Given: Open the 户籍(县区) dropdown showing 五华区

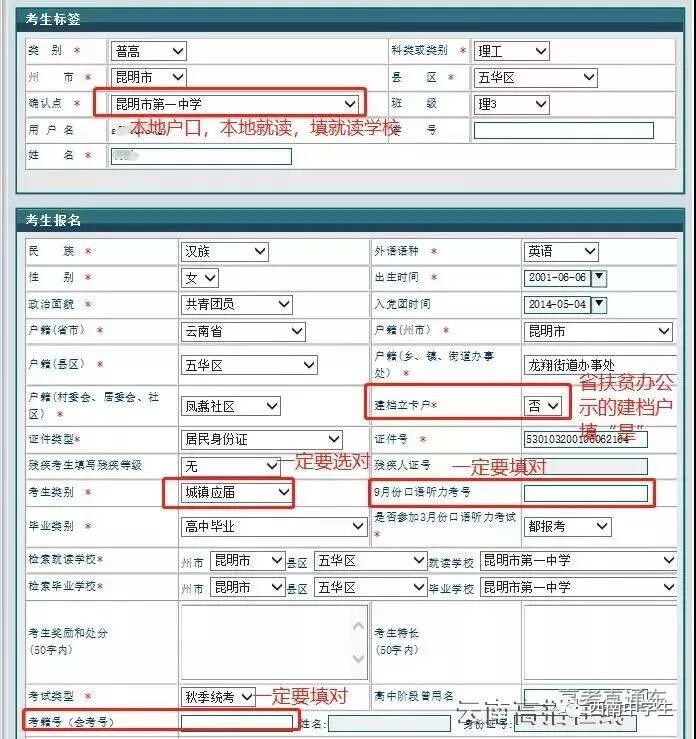Looking at the screenshot, I should [x=249, y=365].
